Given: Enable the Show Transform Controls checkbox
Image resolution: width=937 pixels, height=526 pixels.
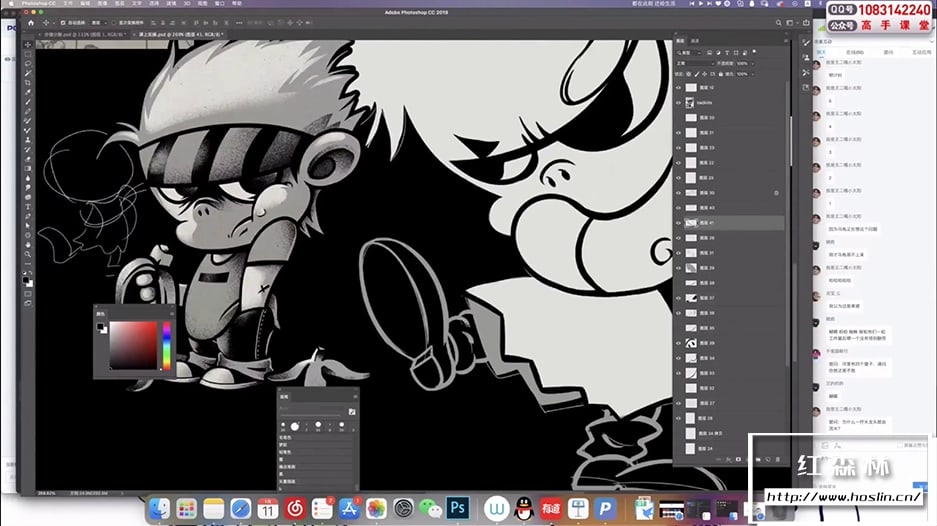Looking at the screenshot, I should [114, 23].
